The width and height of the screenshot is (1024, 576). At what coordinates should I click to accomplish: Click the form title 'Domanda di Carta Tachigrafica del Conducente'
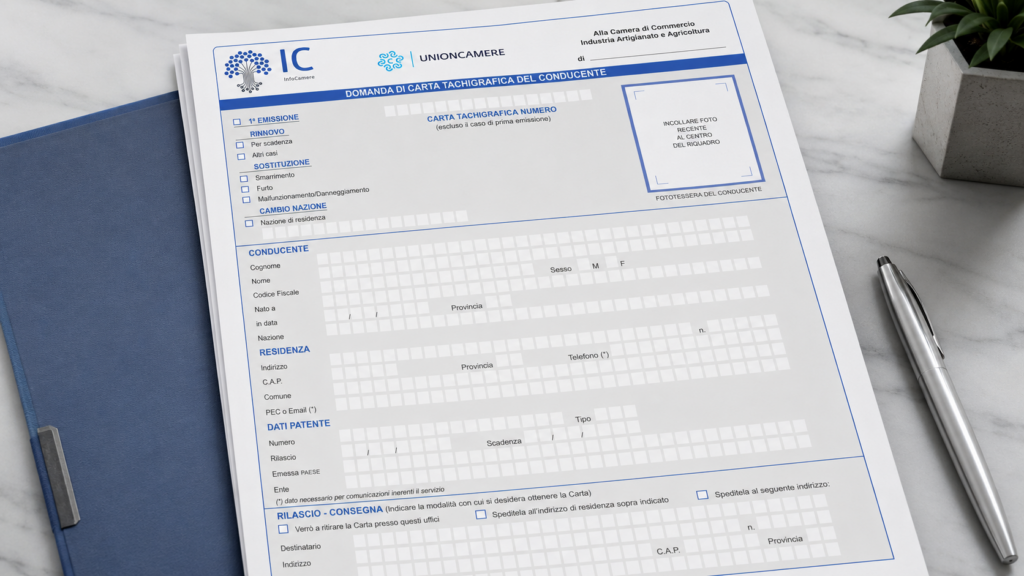(475, 84)
